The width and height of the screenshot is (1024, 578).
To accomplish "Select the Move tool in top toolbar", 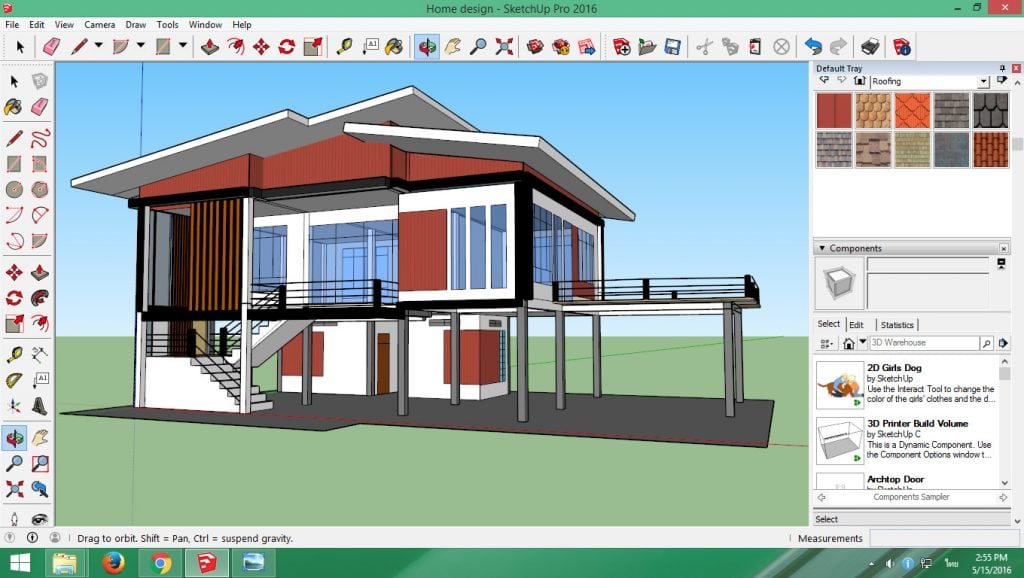I will (x=261, y=46).
